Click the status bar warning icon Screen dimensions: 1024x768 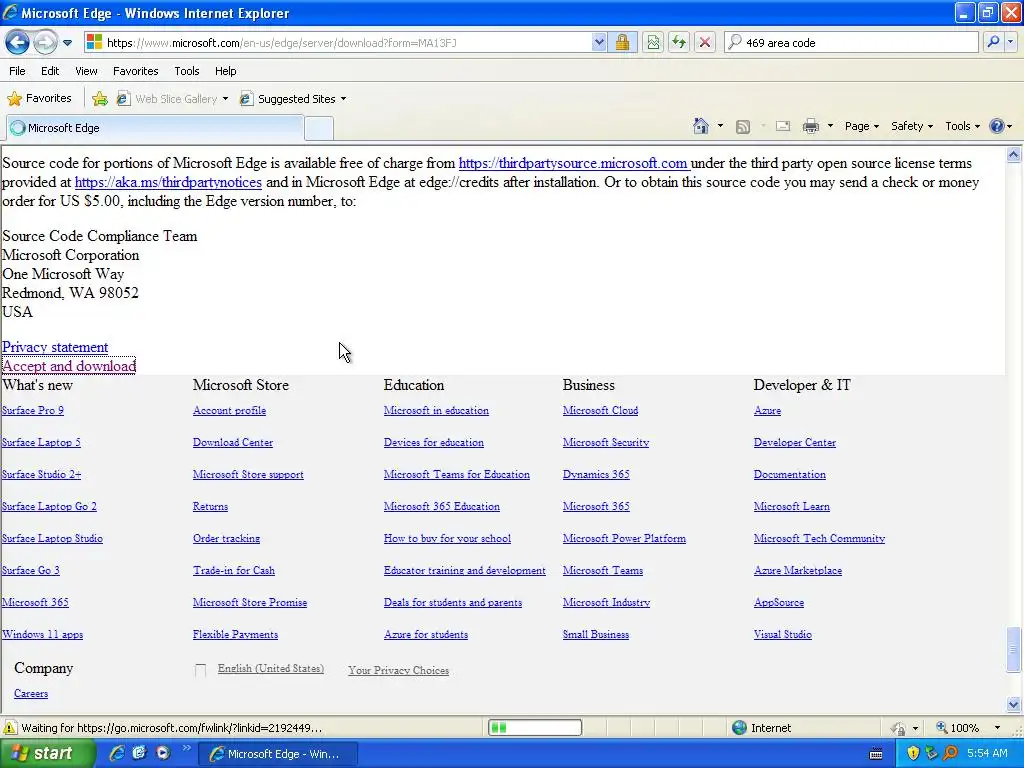[x=10, y=728]
